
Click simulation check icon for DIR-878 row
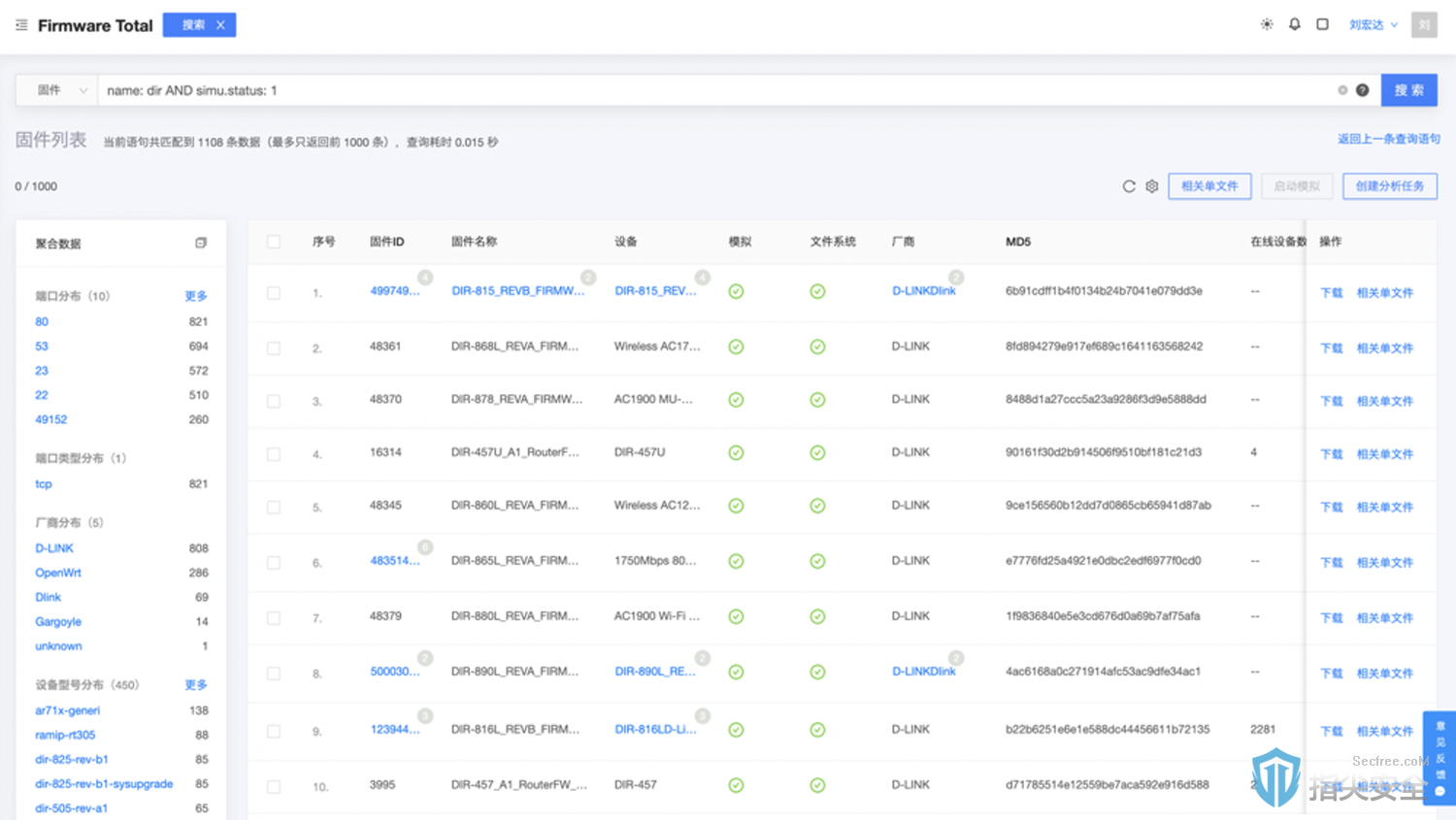737,399
